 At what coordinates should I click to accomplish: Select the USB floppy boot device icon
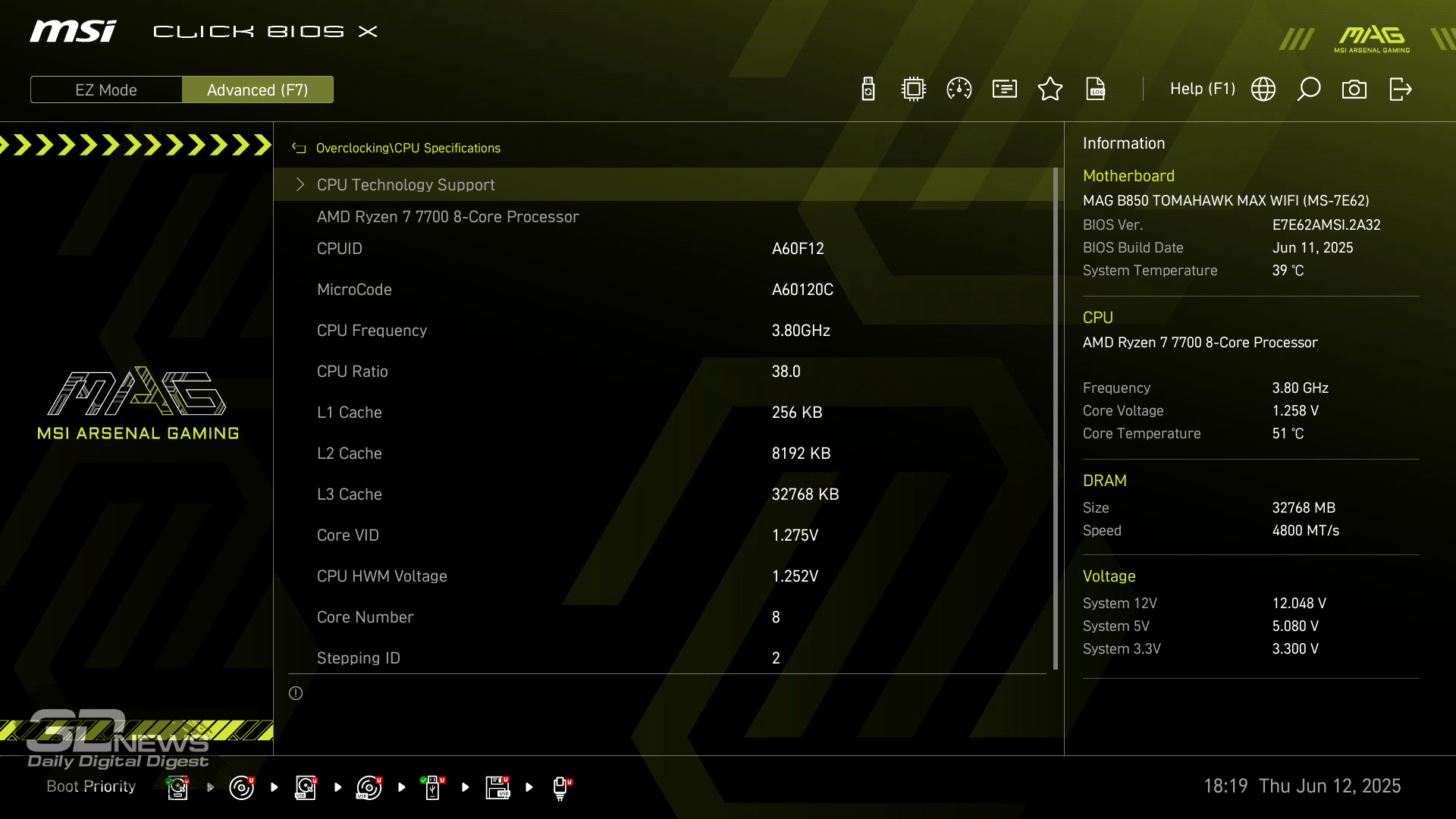(x=497, y=787)
